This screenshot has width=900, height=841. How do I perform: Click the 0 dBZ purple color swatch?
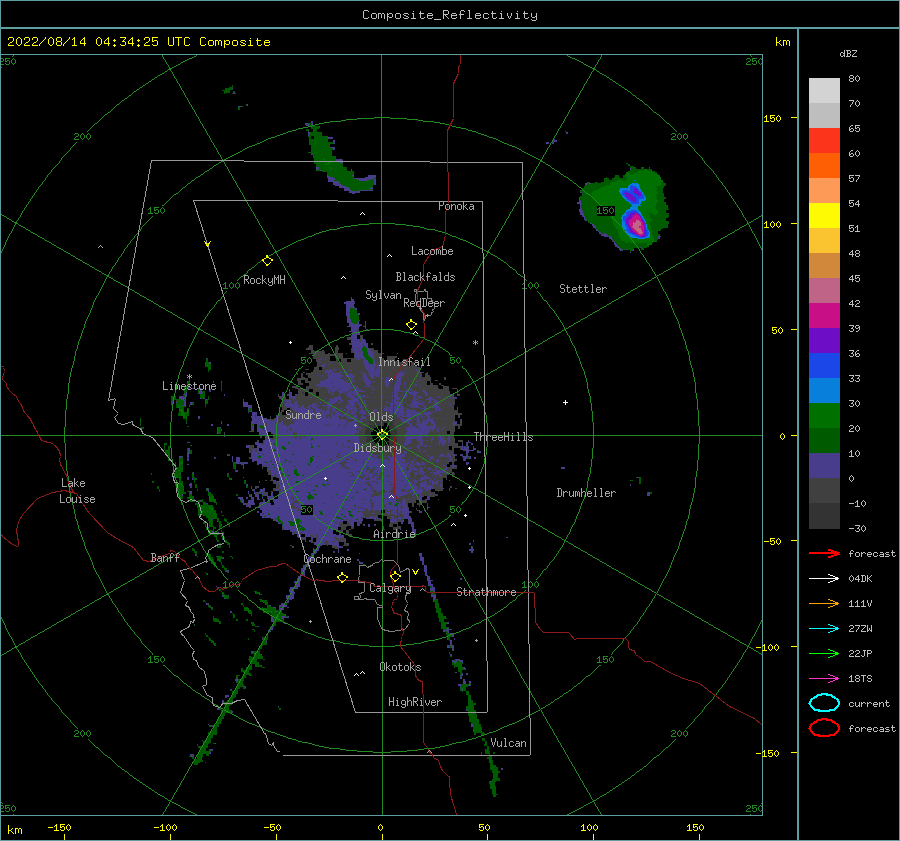(824, 466)
